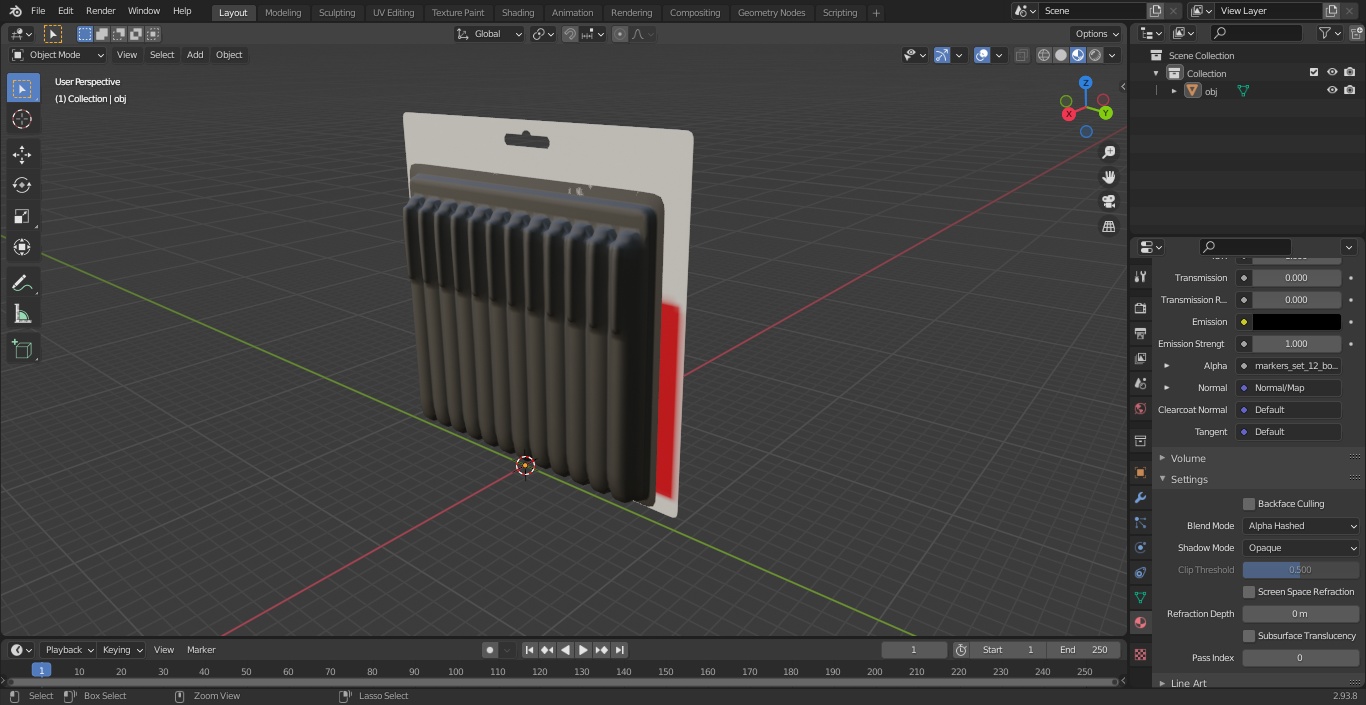Hide obj in viewport via eye icon
This screenshot has width=1366, height=705.
(x=1332, y=90)
